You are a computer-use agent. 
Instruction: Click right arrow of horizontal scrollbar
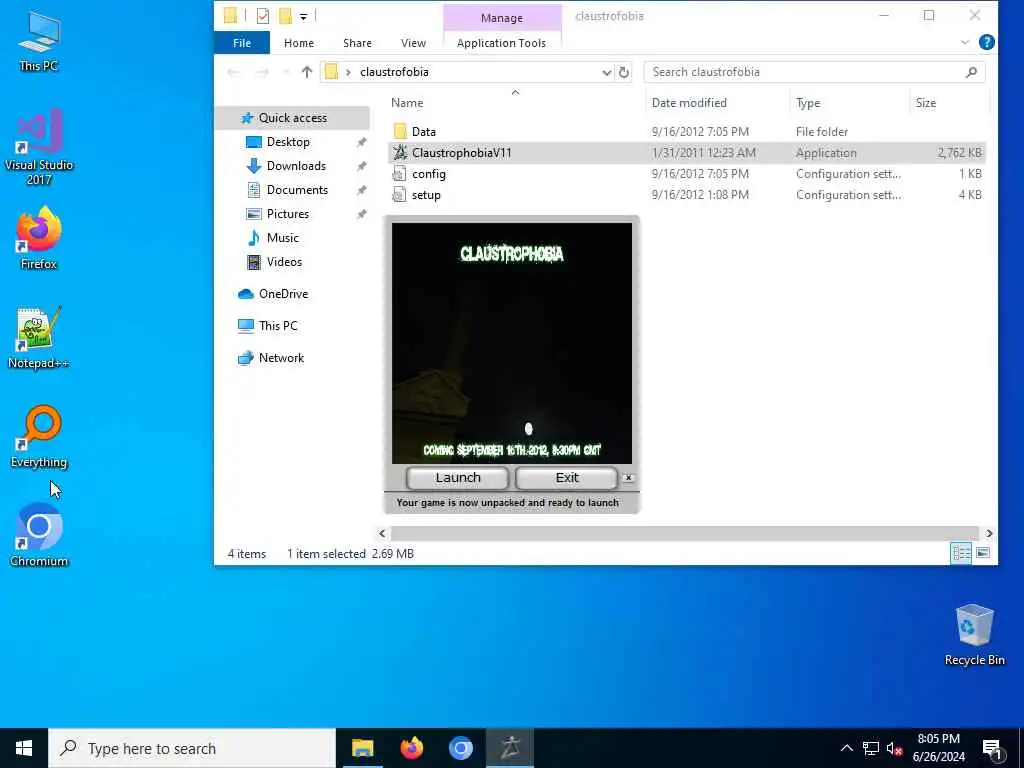(989, 534)
